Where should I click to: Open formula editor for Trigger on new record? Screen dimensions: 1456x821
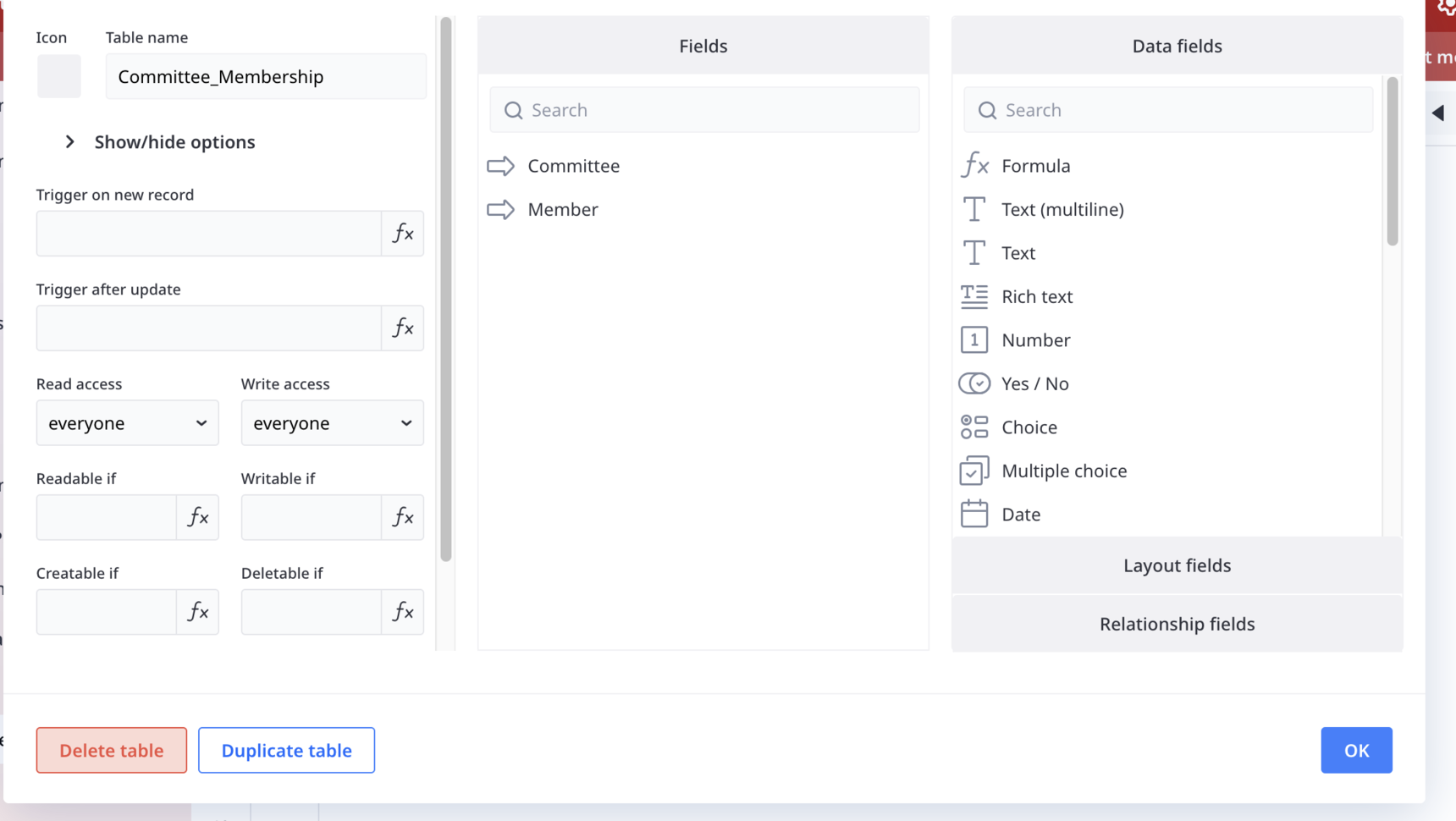402,234
